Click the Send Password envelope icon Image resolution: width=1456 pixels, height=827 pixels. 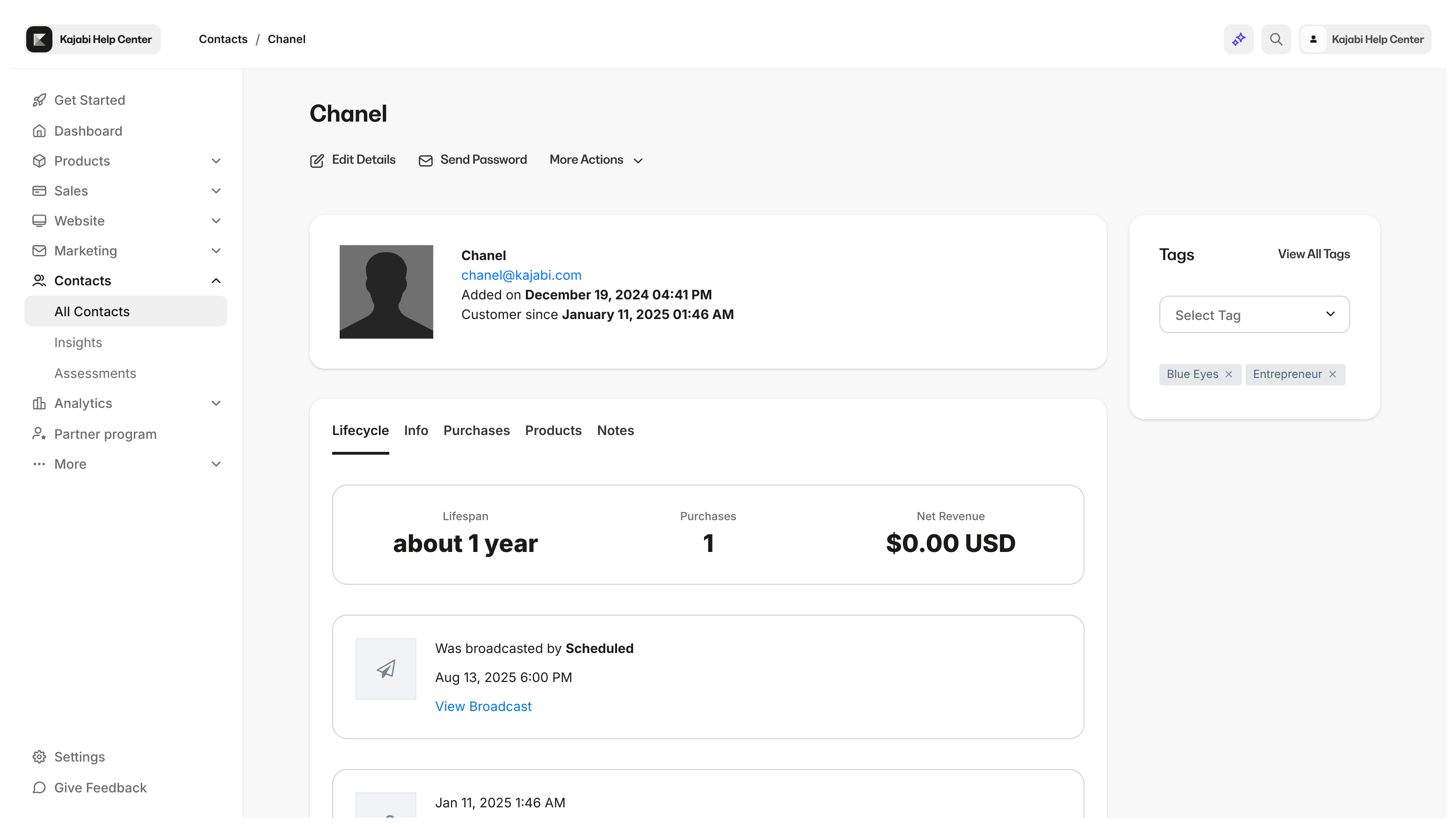425,160
